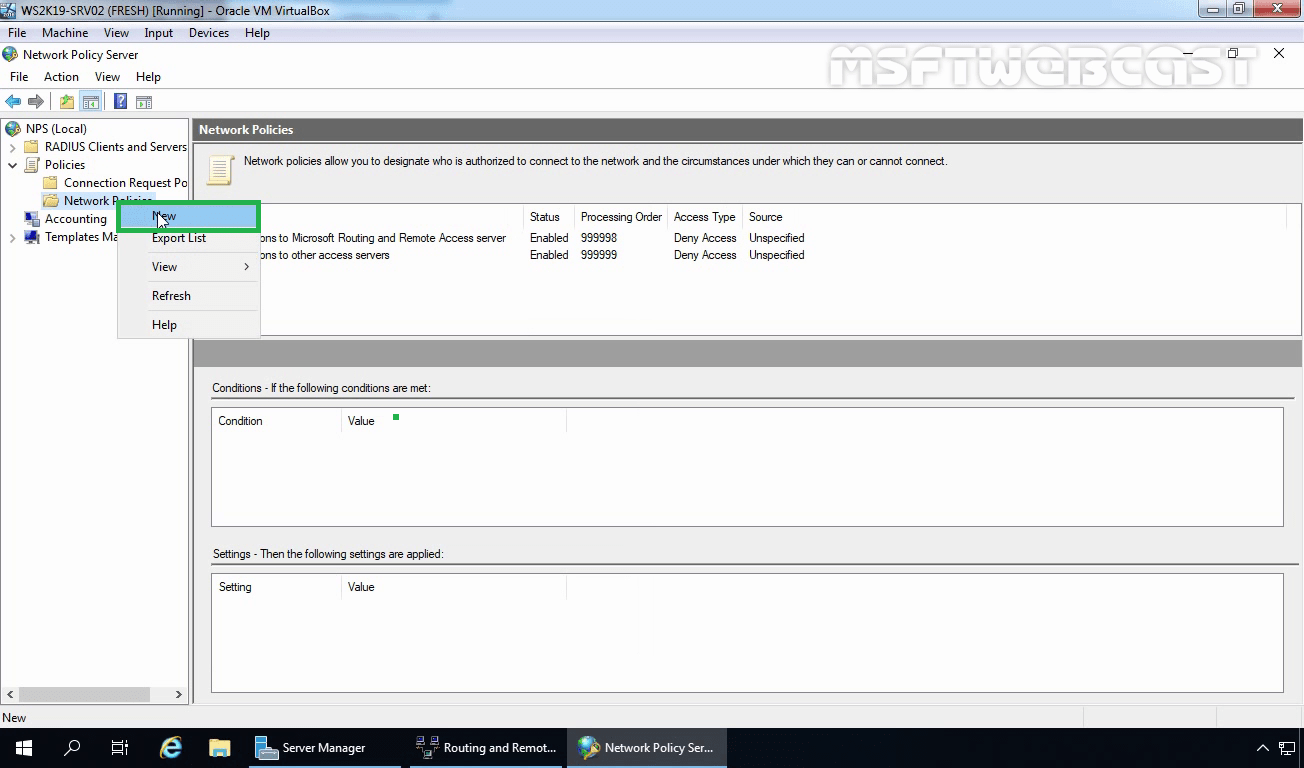Screen dimensions: 1304x768
Task: Choose Refresh from the context menu
Action: click(x=189, y=296)
